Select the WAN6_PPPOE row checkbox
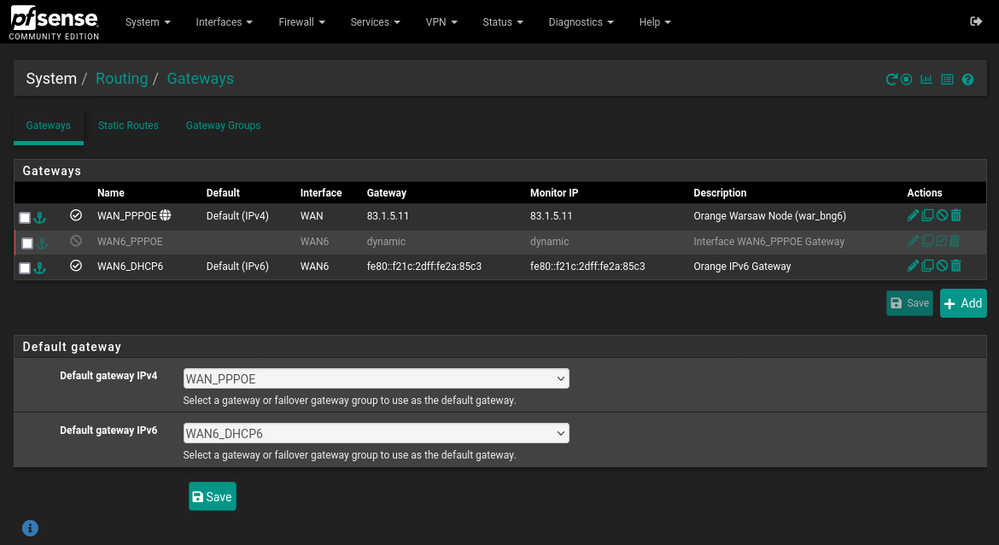This screenshot has width=999, height=545. coord(27,243)
